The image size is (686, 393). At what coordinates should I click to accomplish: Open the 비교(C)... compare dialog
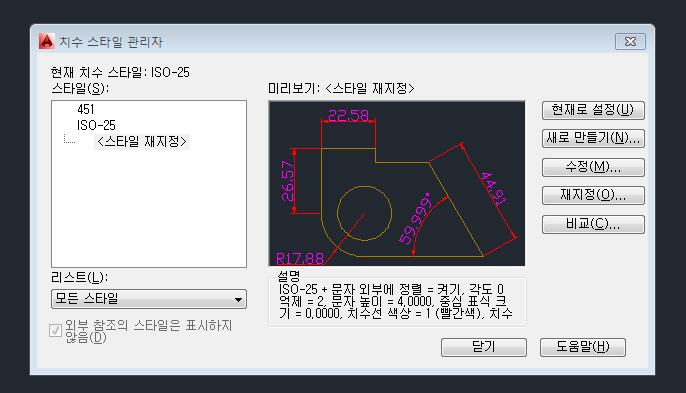coord(593,224)
